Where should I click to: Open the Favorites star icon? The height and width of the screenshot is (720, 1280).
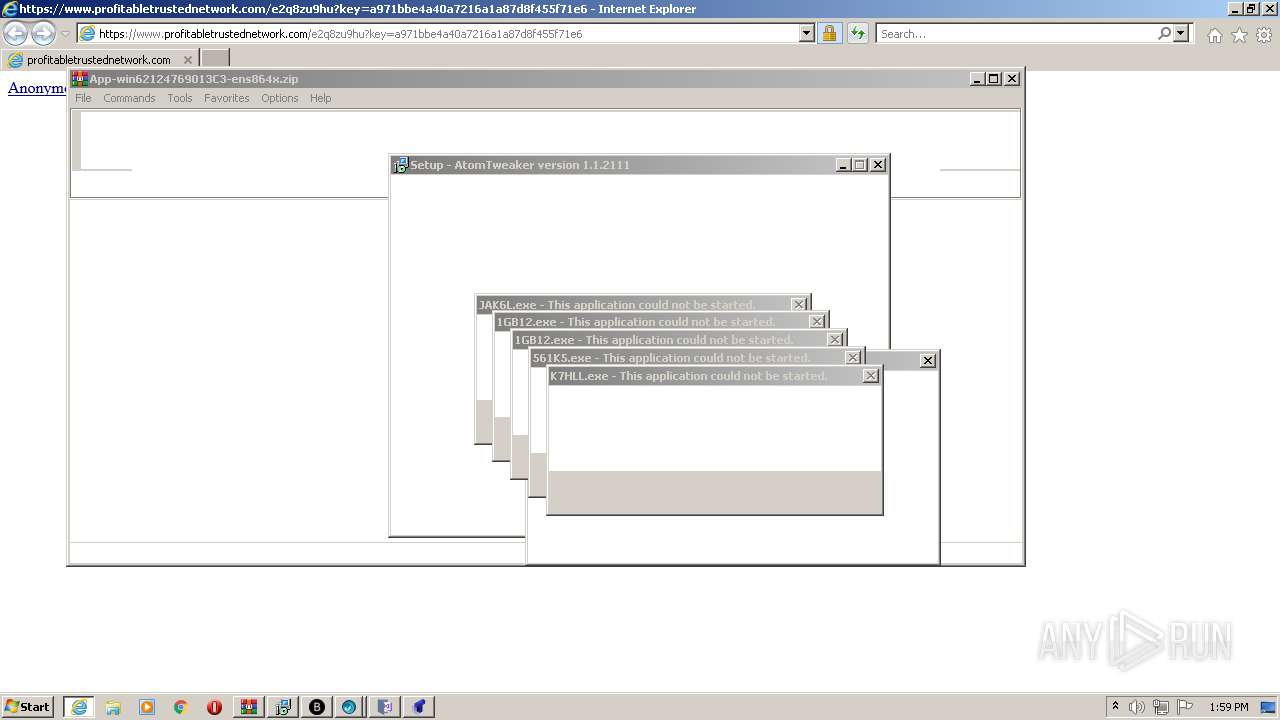pos(1239,35)
